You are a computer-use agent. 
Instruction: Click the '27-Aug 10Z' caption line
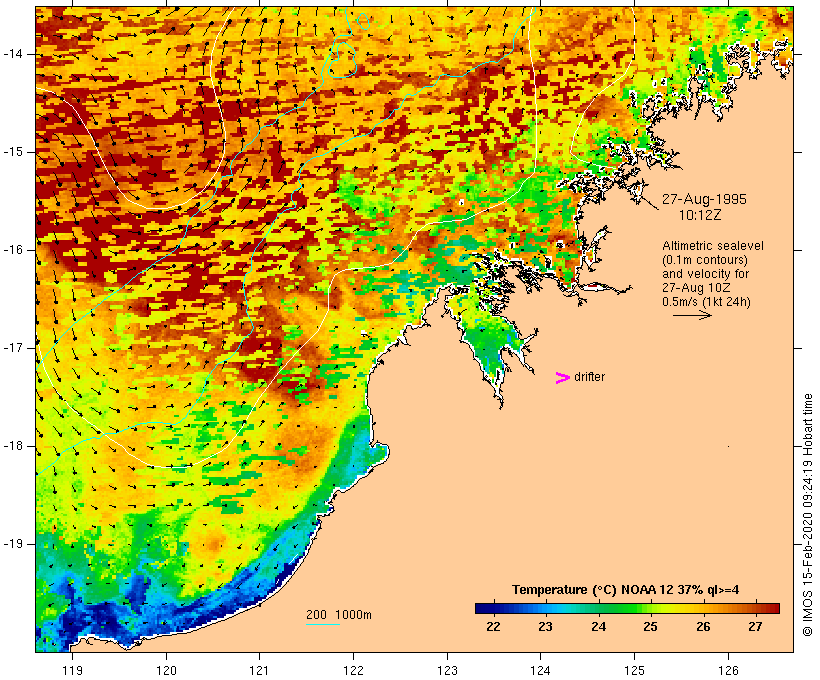pyautogui.click(x=696, y=288)
